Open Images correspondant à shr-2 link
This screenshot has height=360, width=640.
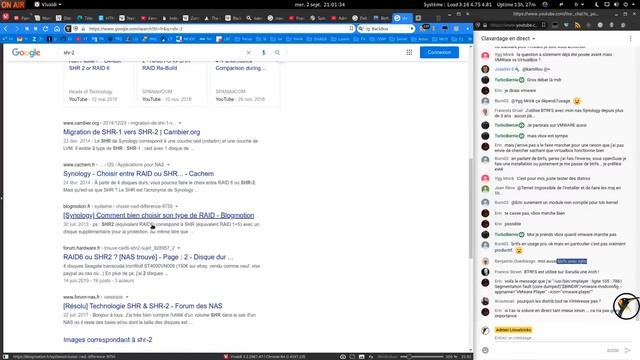[108, 339]
